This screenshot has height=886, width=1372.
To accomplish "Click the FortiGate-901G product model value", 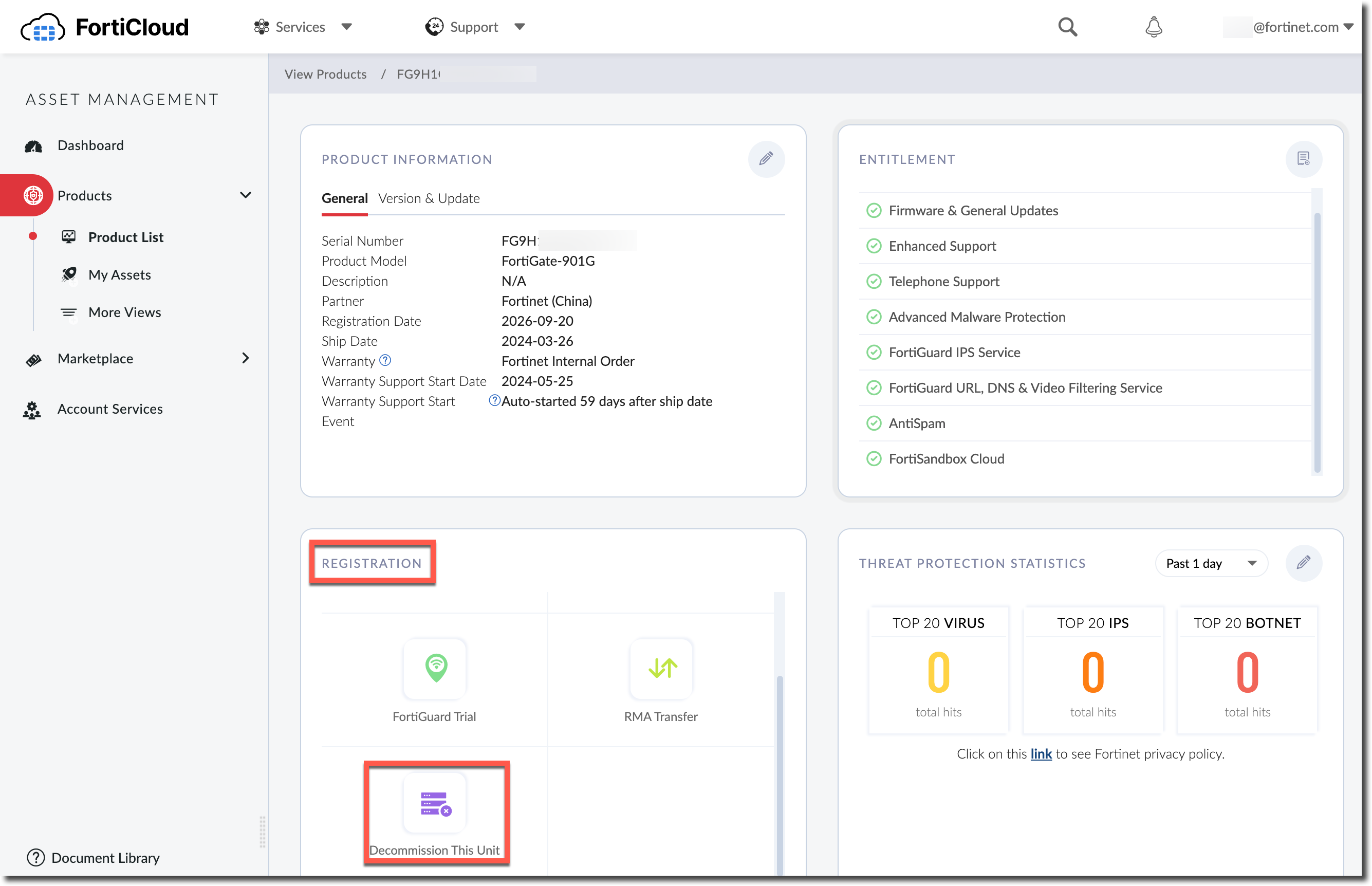I will pyautogui.click(x=548, y=261).
